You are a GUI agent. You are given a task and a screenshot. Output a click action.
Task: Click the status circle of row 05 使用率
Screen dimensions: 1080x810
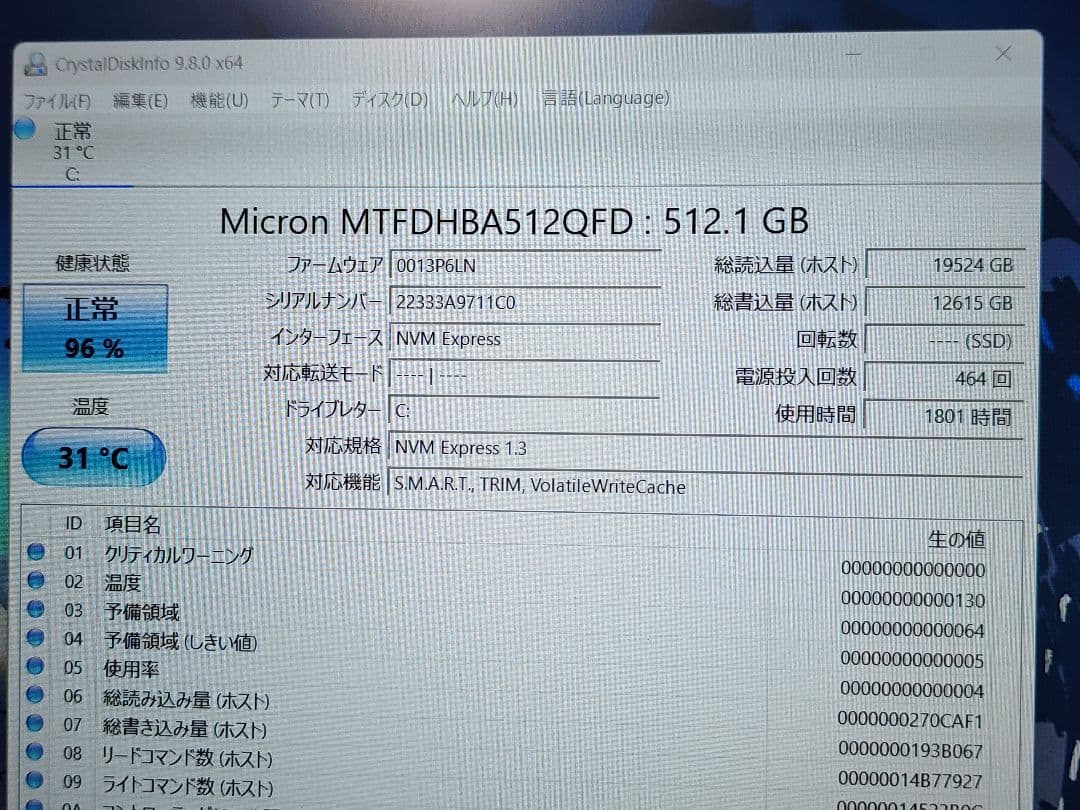point(35,666)
